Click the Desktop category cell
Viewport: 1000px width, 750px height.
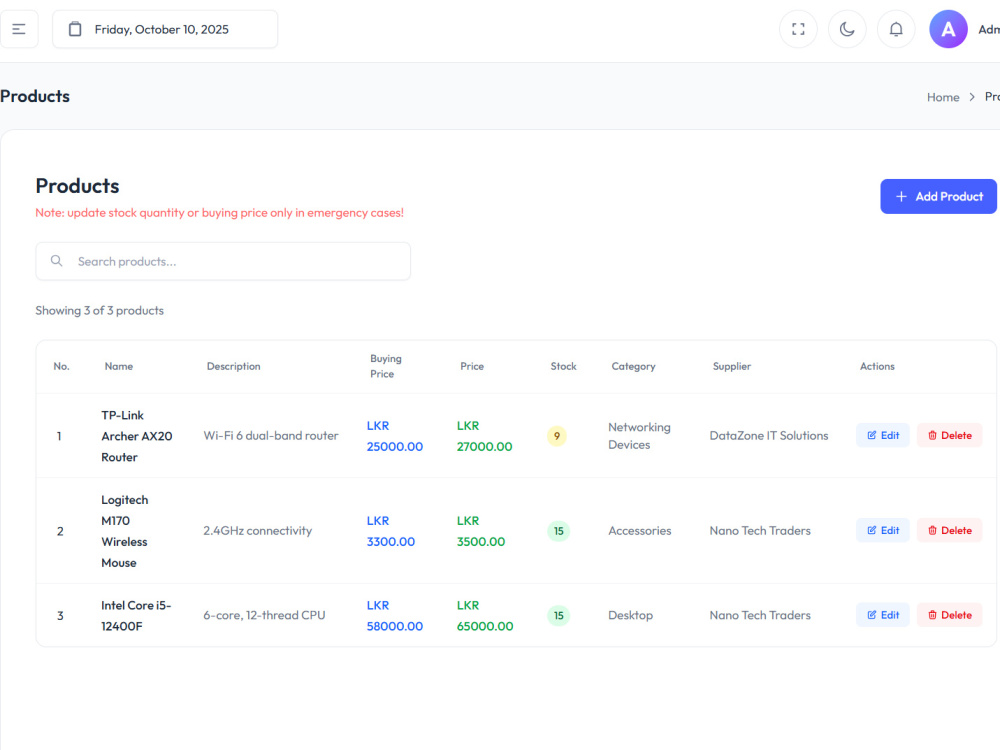[x=630, y=615]
